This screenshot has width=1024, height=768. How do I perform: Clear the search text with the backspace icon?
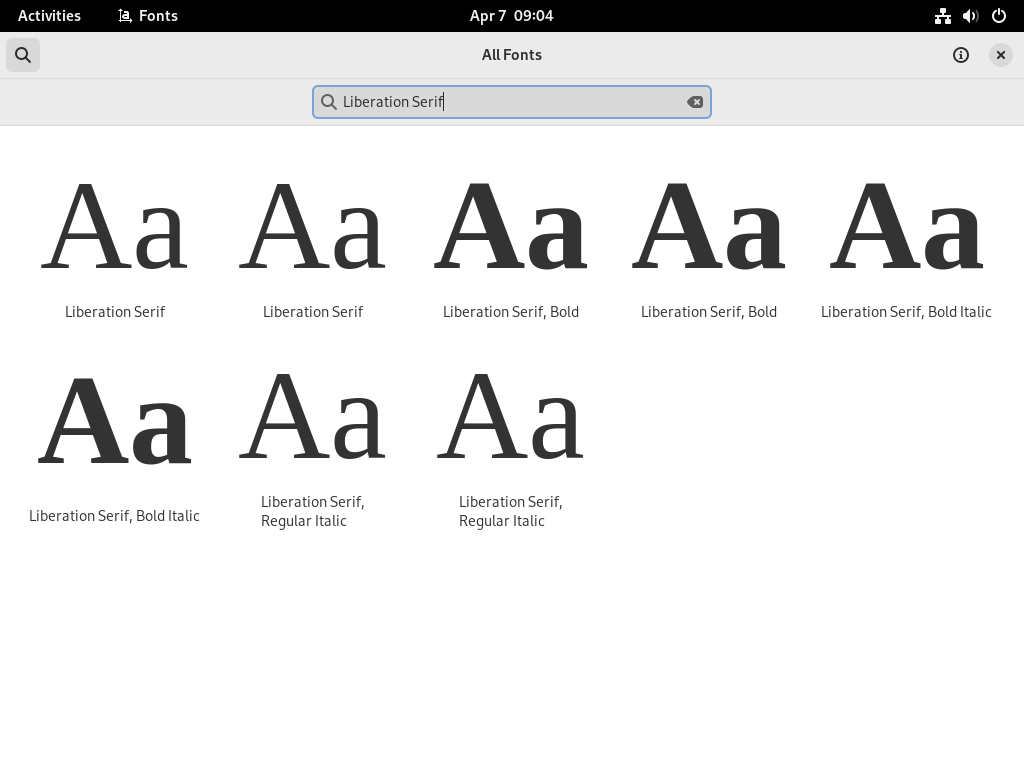point(695,102)
